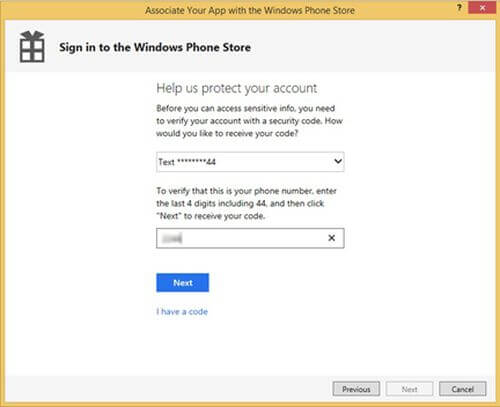This screenshot has width=500, height=407.
Task: Click the window title Associate Your App text
Action: [x=250, y=10]
